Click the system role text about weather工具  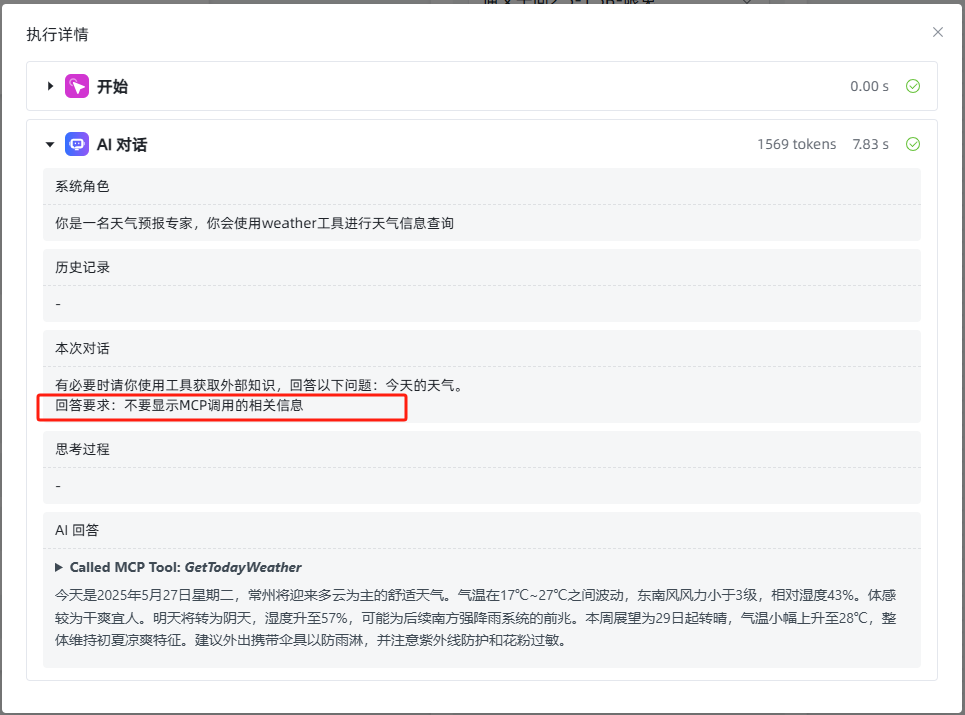[254, 223]
